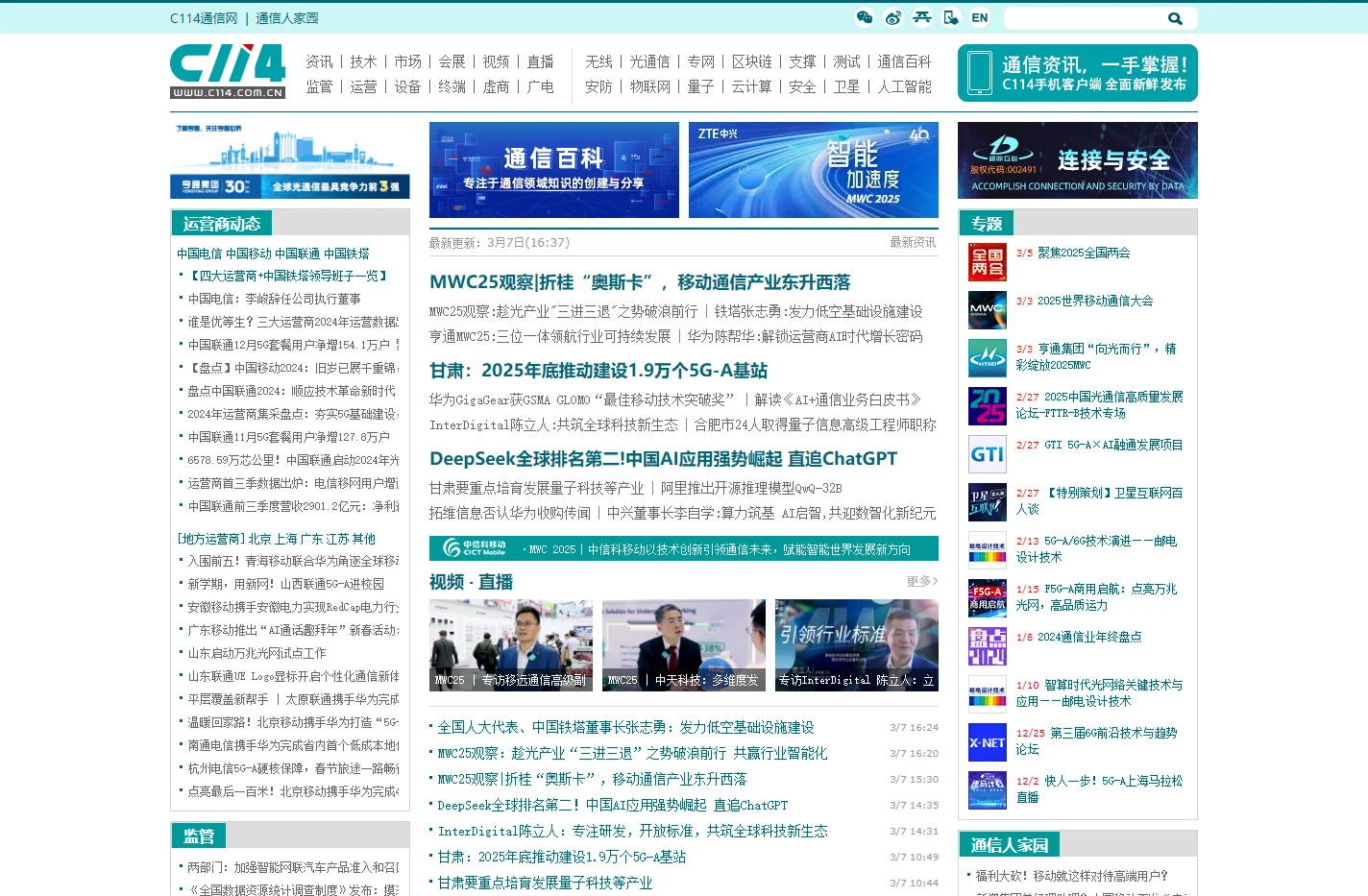Open 监管 in the navigation row
The height and width of the screenshot is (896, 1368).
coord(319,86)
